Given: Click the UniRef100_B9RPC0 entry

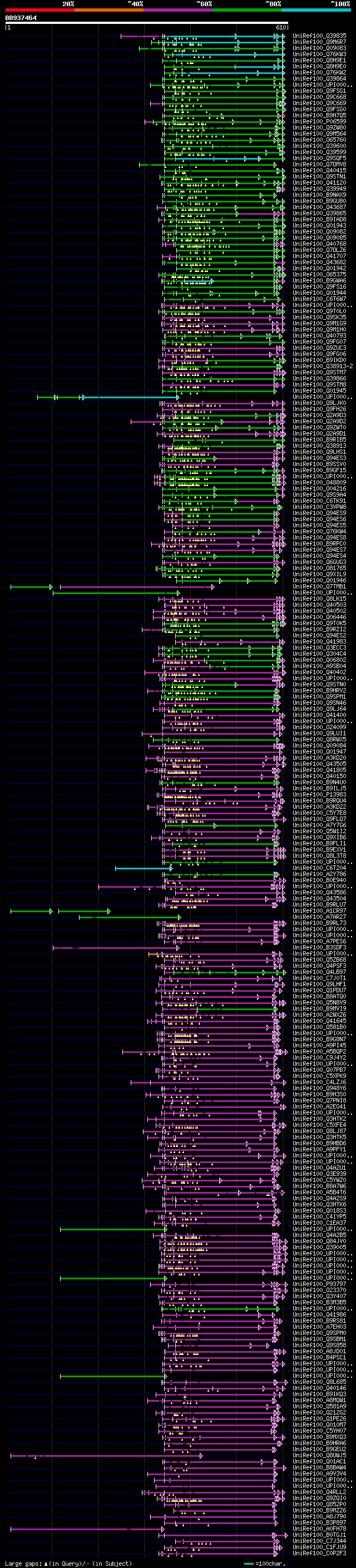Looking at the screenshot, I should tap(319, 543).
